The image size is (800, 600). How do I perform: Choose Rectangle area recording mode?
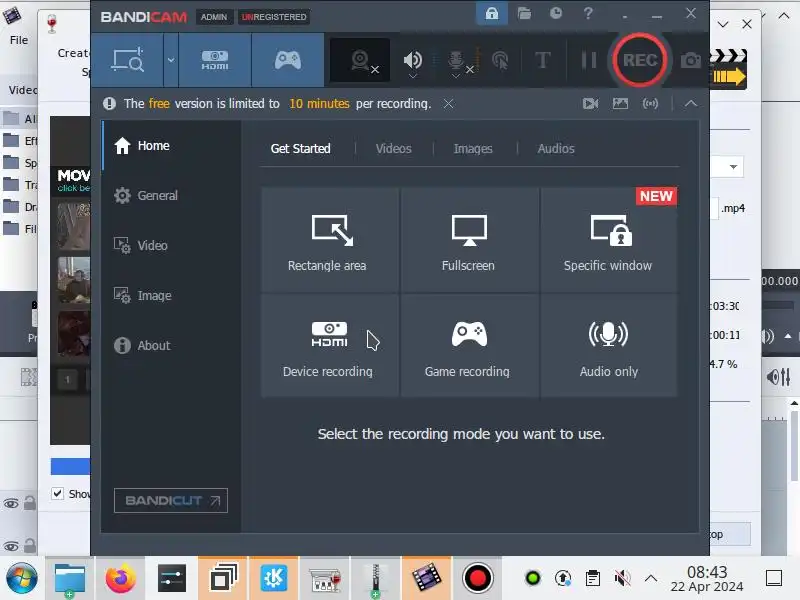330,240
